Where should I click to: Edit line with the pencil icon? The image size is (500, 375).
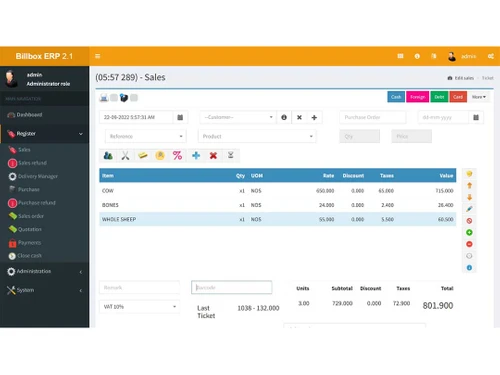(469, 209)
